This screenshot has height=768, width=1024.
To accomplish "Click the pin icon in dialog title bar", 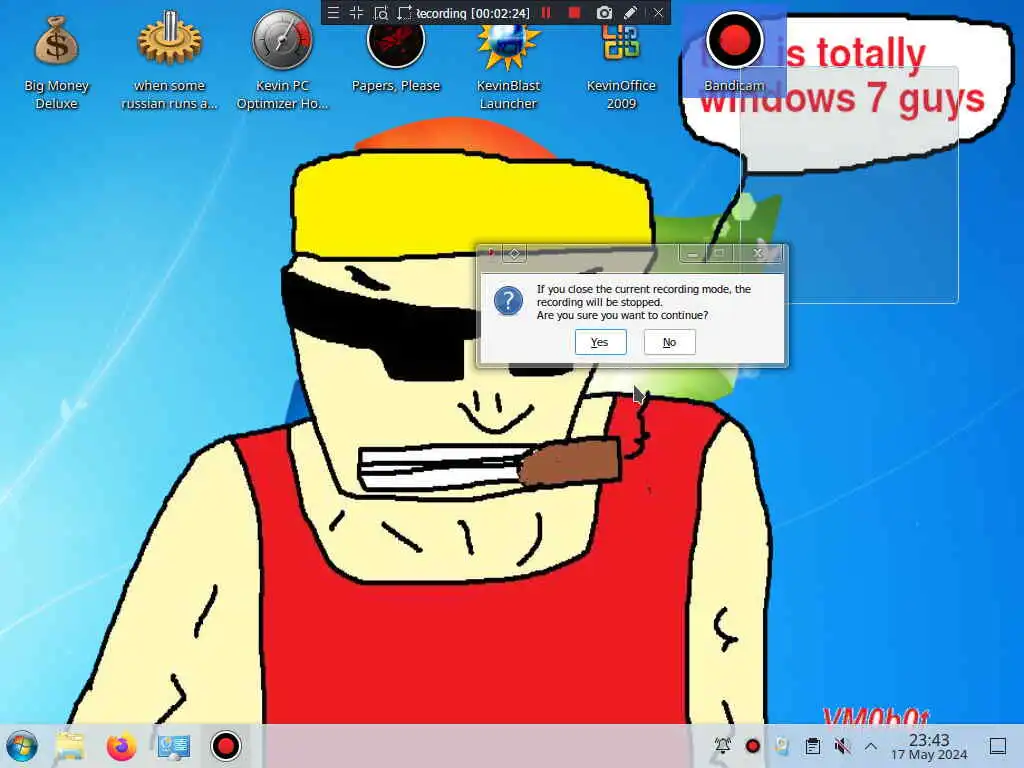I will [515, 253].
